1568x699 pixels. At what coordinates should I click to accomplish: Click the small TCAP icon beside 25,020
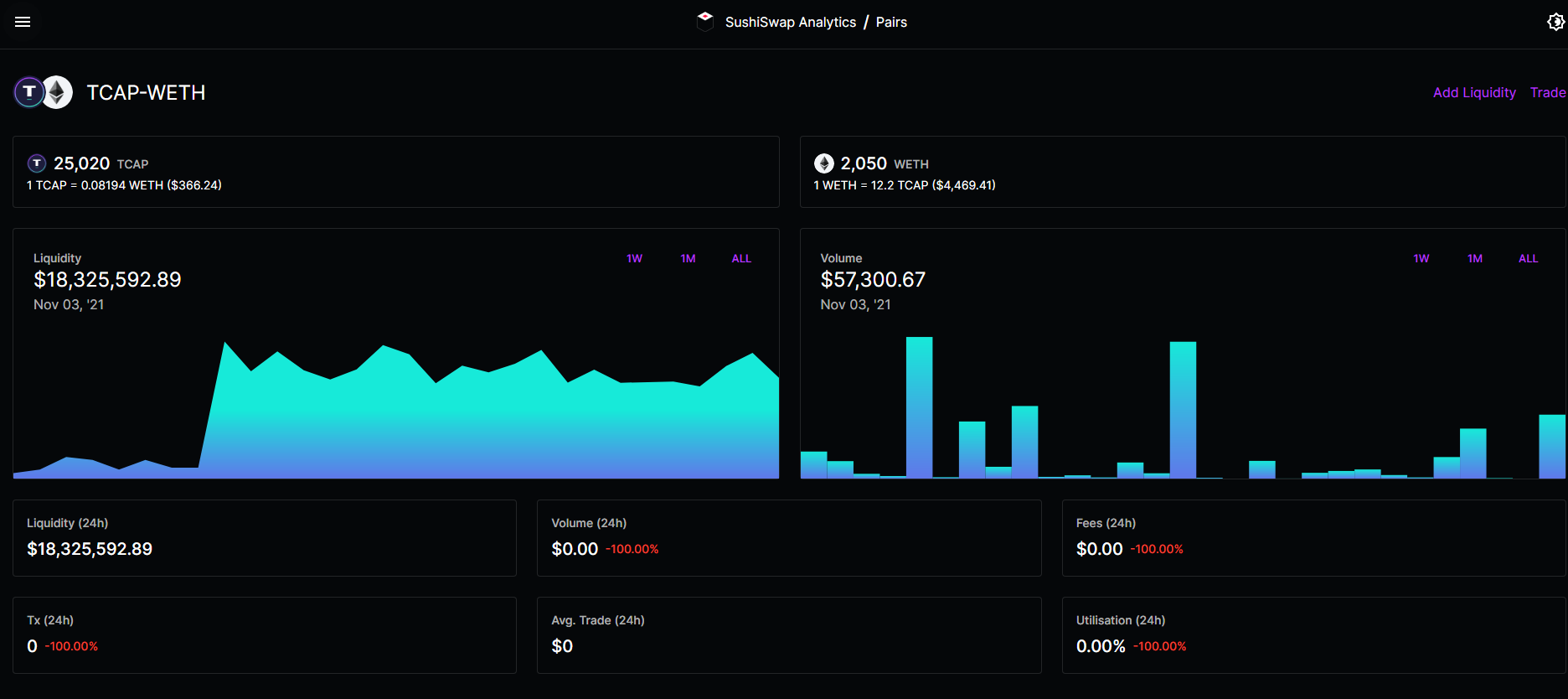(x=37, y=163)
